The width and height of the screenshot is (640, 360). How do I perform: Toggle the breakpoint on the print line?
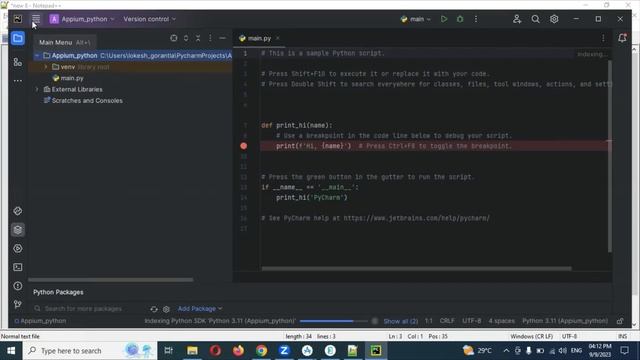[244, 146]
